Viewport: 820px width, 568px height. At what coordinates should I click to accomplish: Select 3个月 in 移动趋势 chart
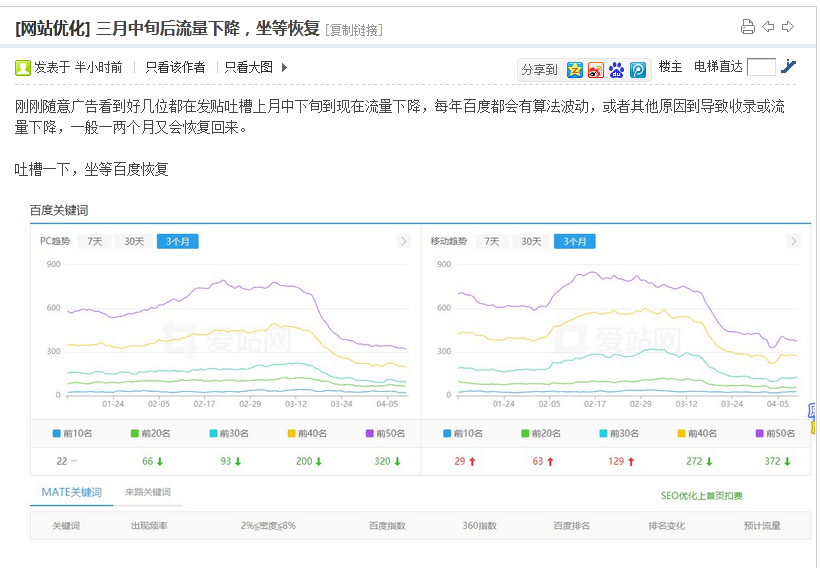click(575, 241)
